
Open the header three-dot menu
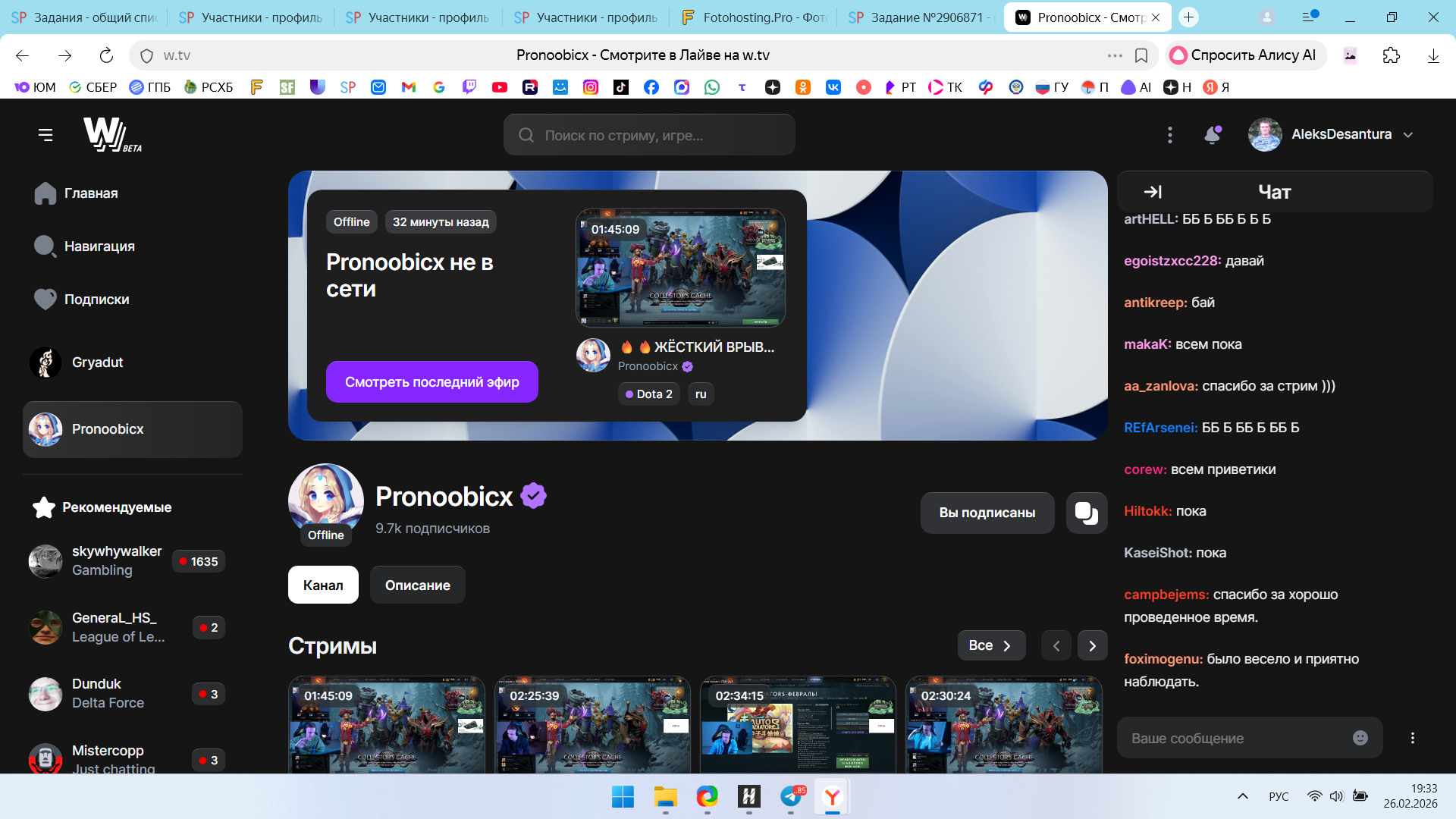(1169, 135)
